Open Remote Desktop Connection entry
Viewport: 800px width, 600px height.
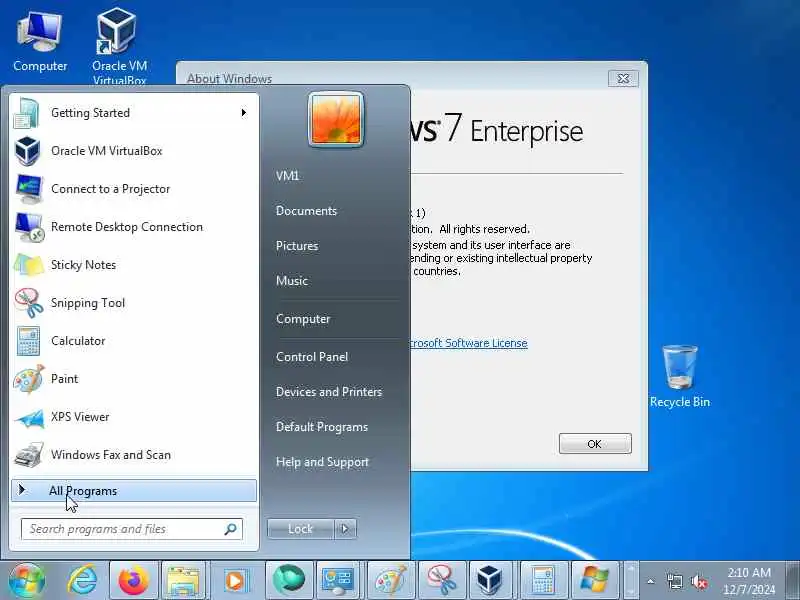(x=134, y=227)
